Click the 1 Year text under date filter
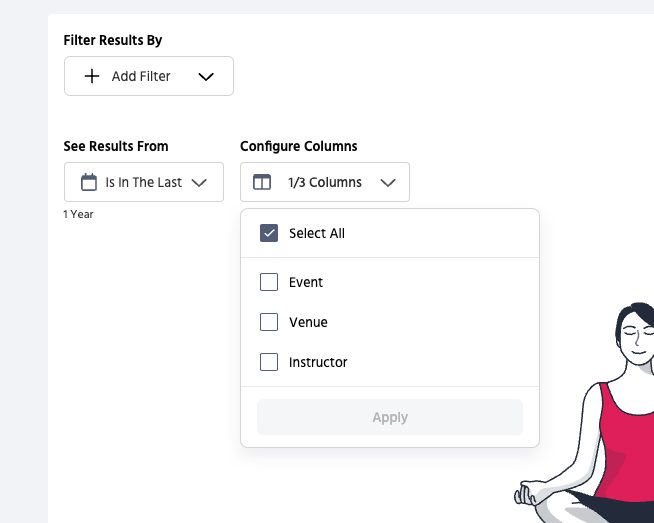The image size is (654, 523). pos(79,214)
